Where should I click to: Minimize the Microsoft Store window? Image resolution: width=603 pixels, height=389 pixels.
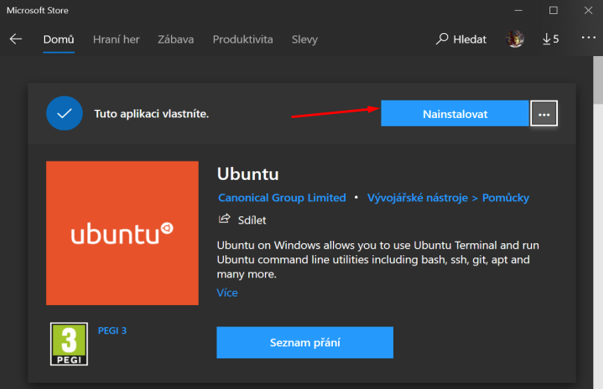pyautogui.click(x=518, y=10)
